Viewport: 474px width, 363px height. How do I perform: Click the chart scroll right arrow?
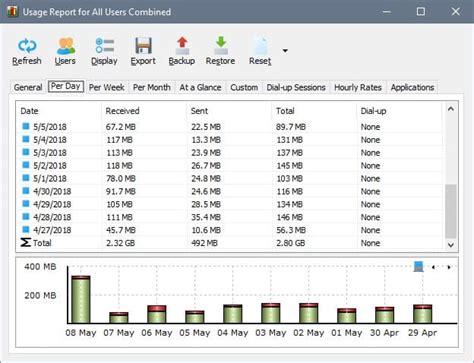(449, 267)
